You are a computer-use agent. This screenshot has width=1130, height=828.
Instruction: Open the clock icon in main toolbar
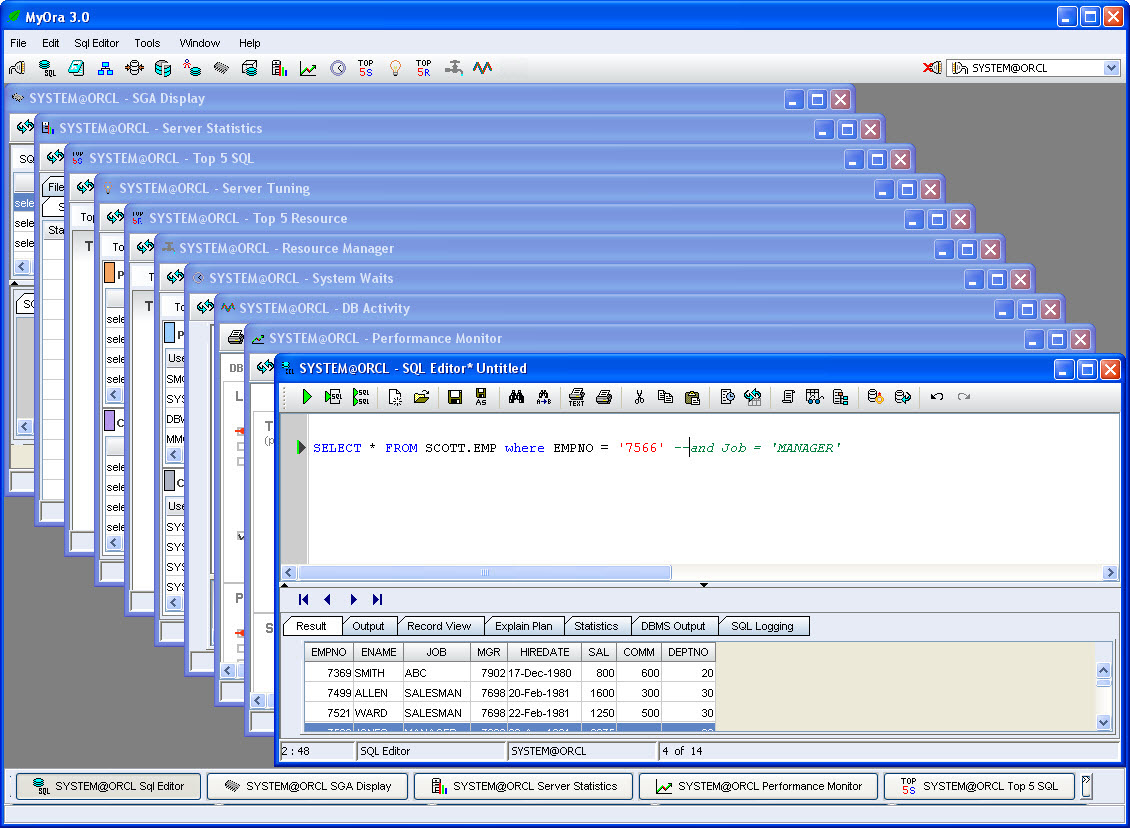[338, 68]
